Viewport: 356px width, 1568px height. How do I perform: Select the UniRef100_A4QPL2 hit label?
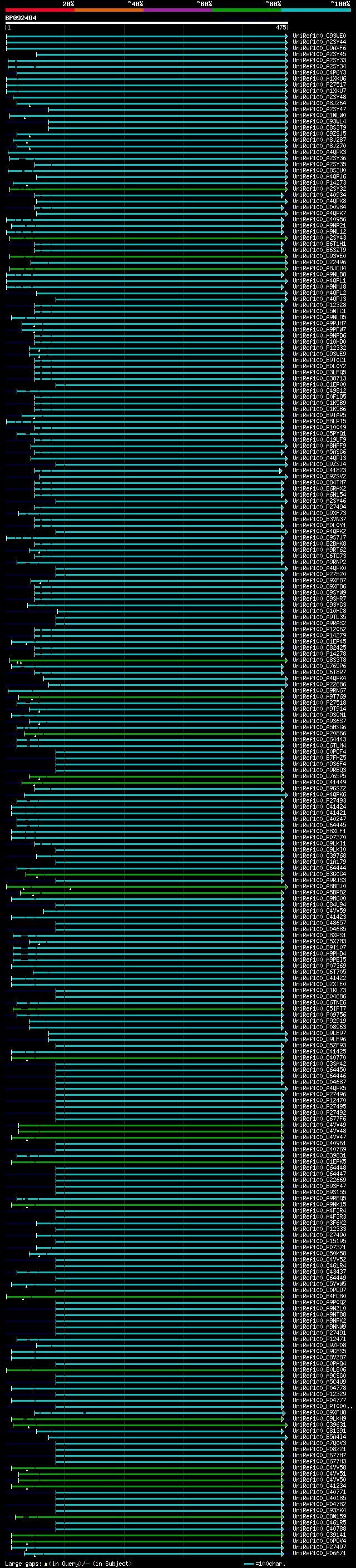(x=319, y=293)
